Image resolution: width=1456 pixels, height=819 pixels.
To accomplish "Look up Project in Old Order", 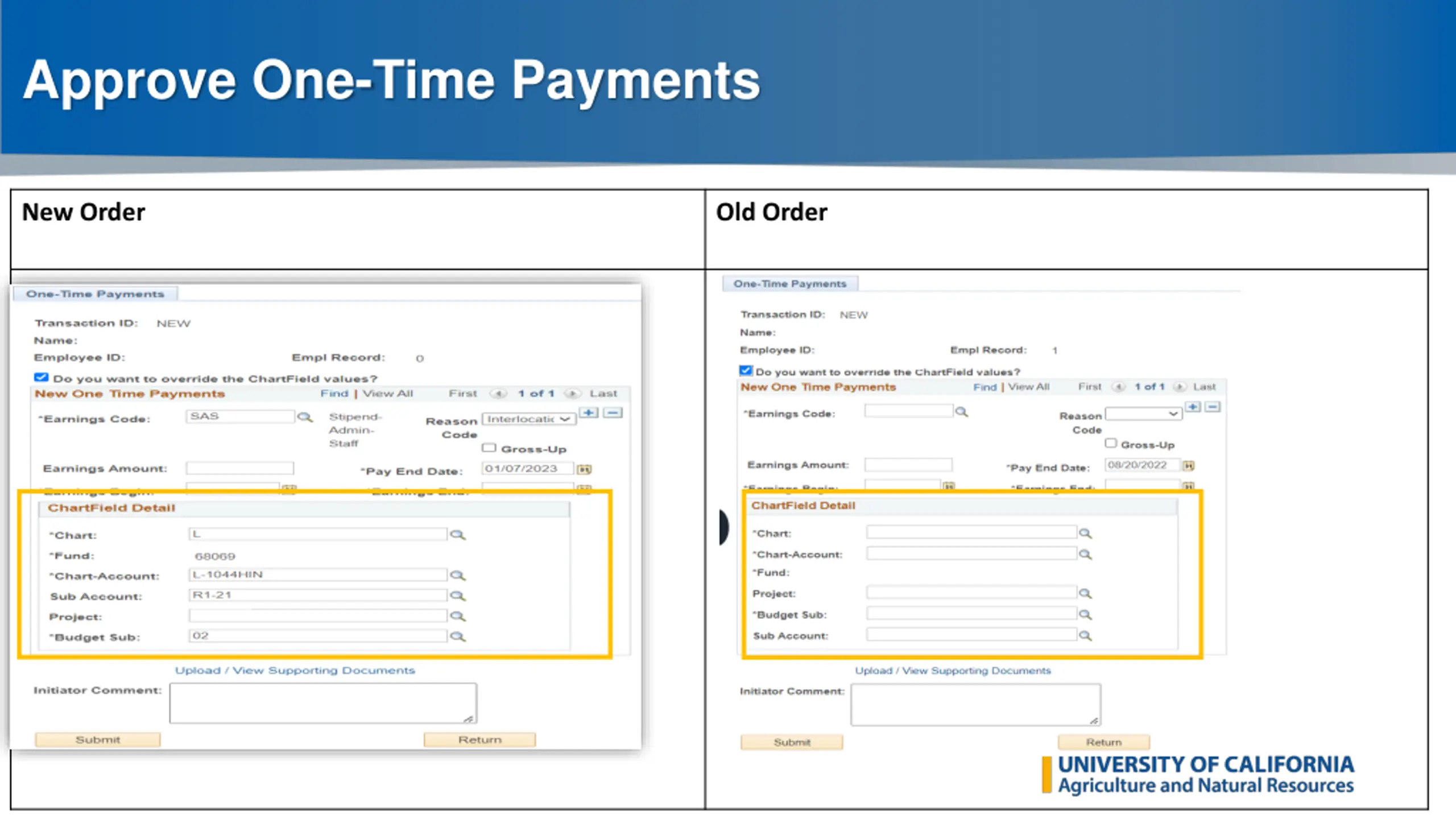I will [1085, 594].
